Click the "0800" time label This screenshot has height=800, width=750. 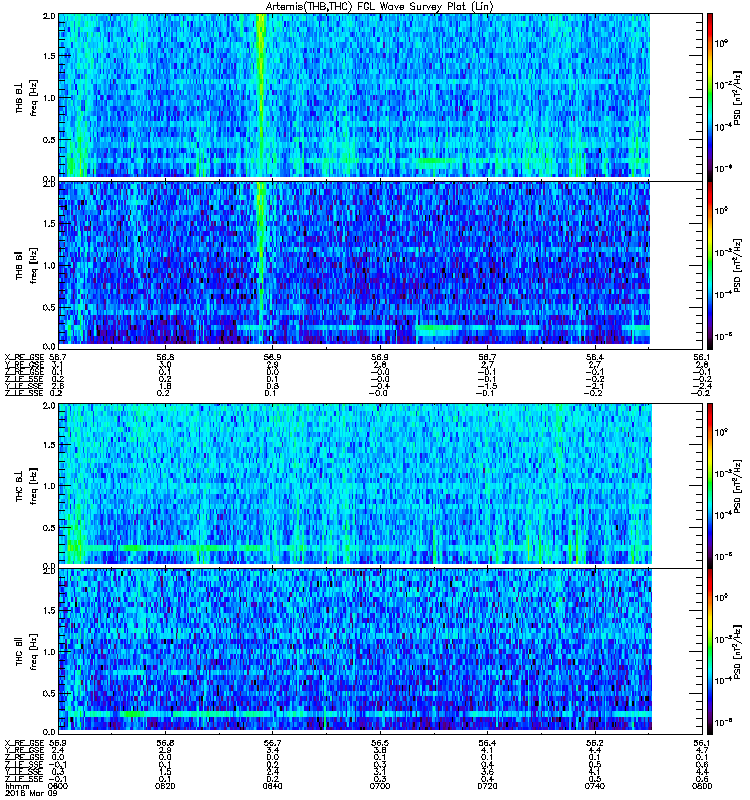(x=702, y=786)
